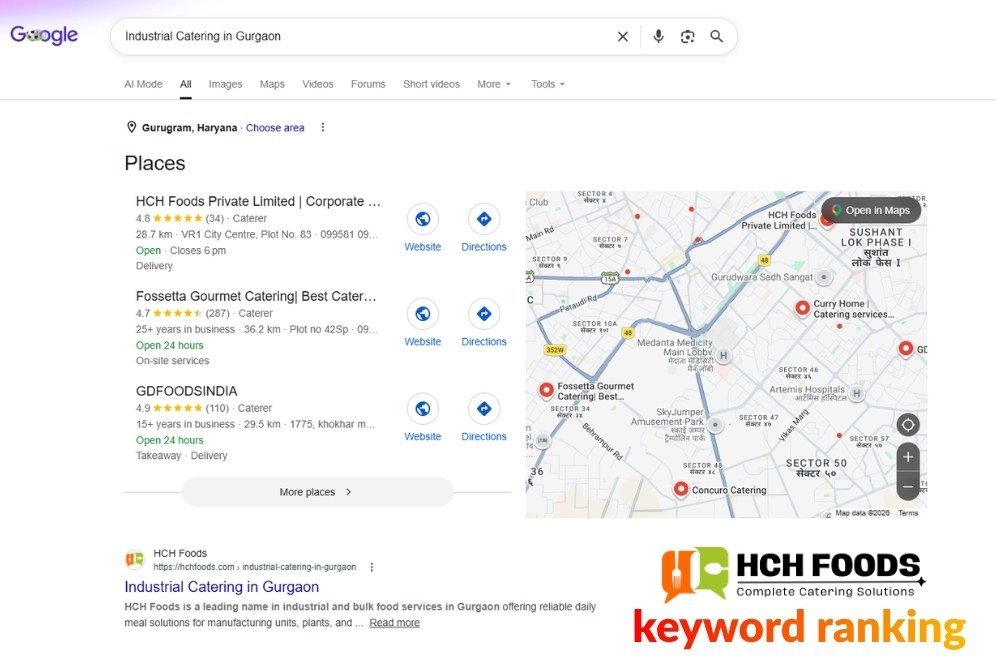Screen dimensions: 996x664
Task: Open the Website globe icon for HCH Foods Private Limited
Action: point(422,219)
